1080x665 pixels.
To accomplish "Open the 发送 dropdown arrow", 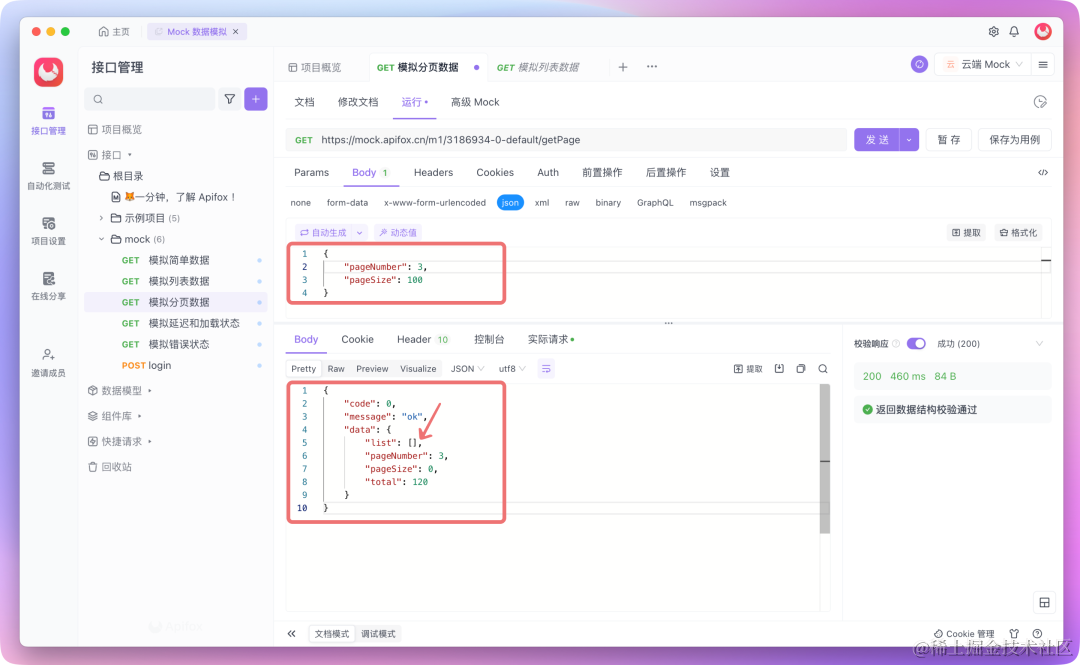I will pyautogui.click(x=909, y=140).
